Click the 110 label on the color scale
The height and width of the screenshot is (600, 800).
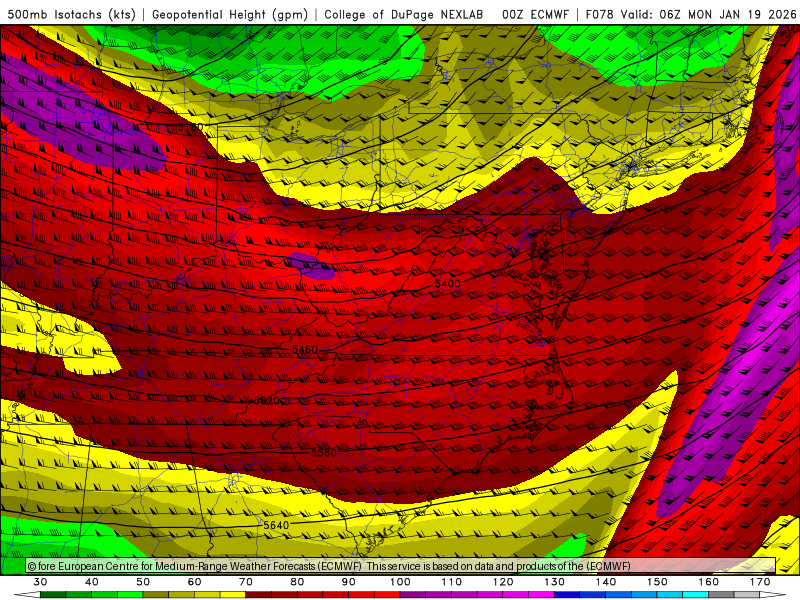tap(452, 582)
